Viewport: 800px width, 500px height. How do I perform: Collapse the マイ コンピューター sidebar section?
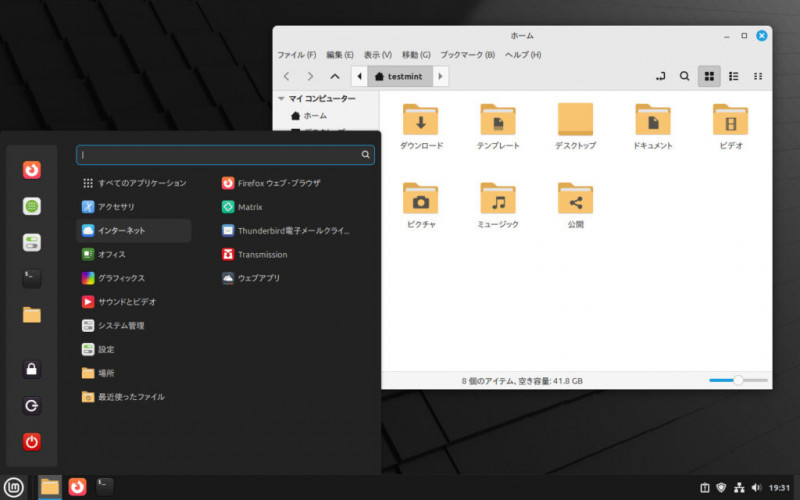point(282,99)
